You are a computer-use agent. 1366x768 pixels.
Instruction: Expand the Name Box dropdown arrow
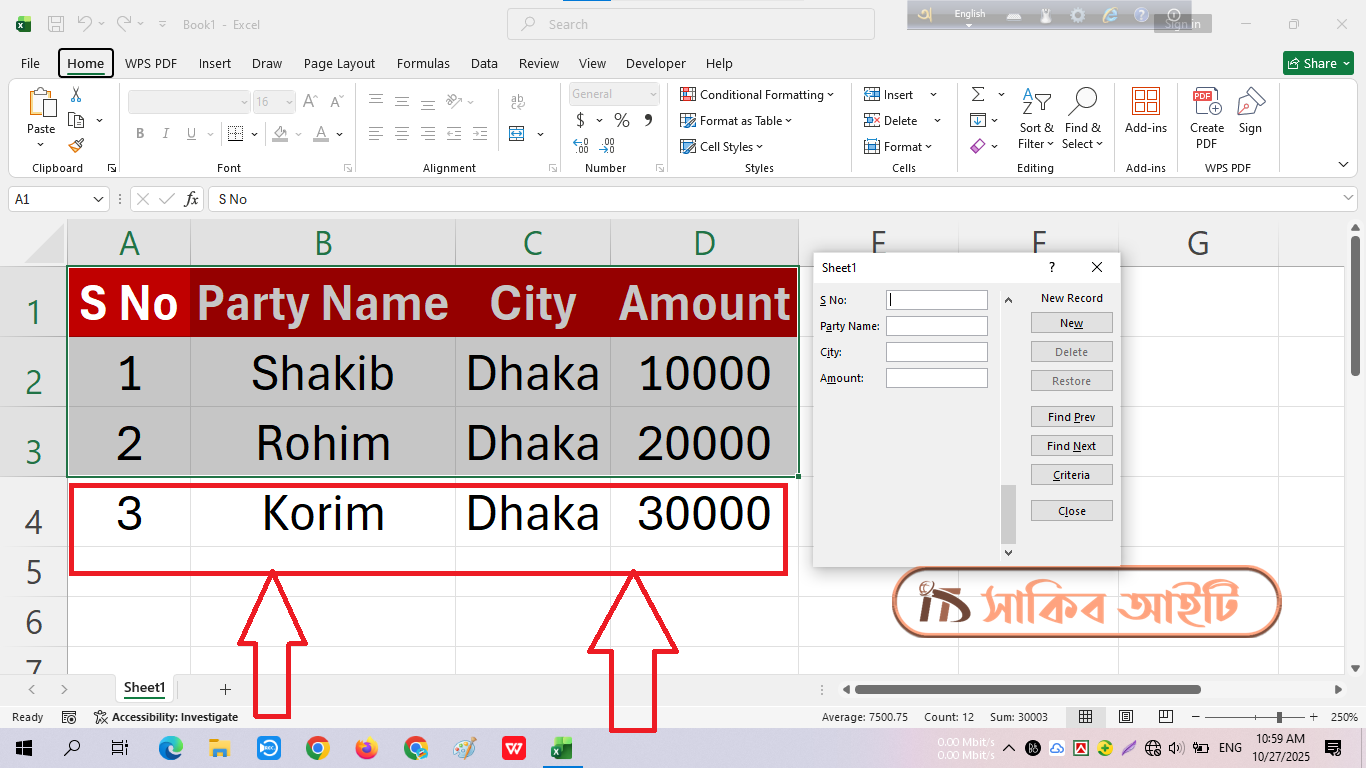tap(98, 199)
